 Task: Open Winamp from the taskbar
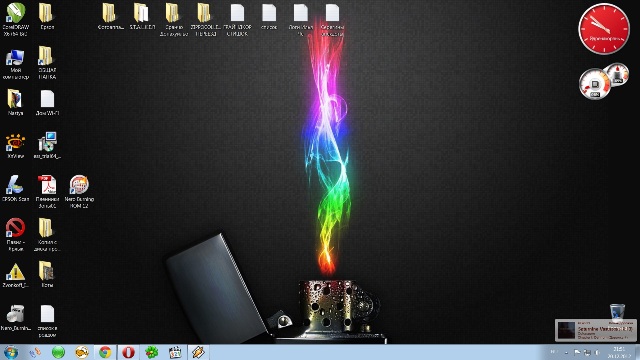click(198, 352)
